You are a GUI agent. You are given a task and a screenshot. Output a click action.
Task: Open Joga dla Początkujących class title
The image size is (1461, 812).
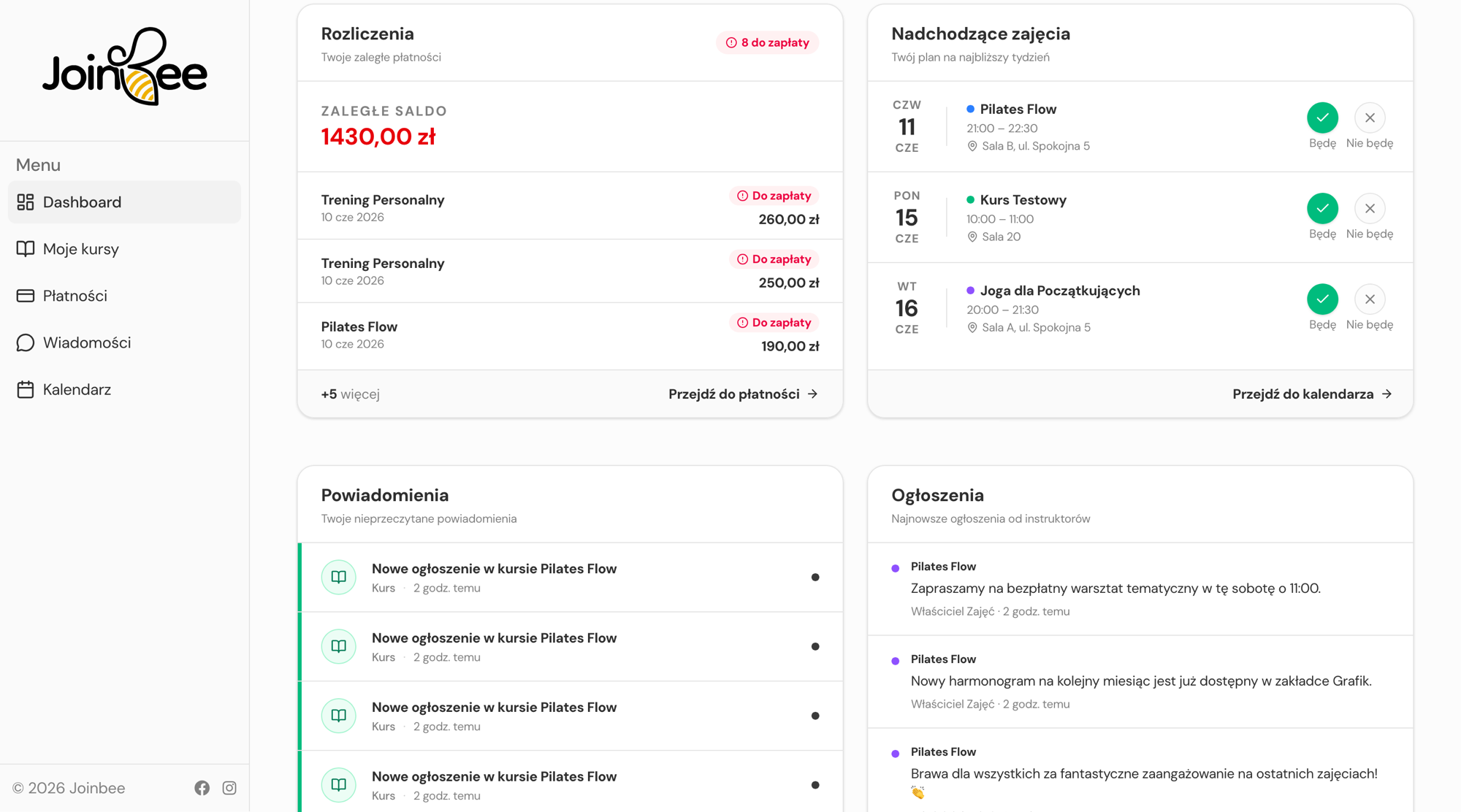point(1060,291)
